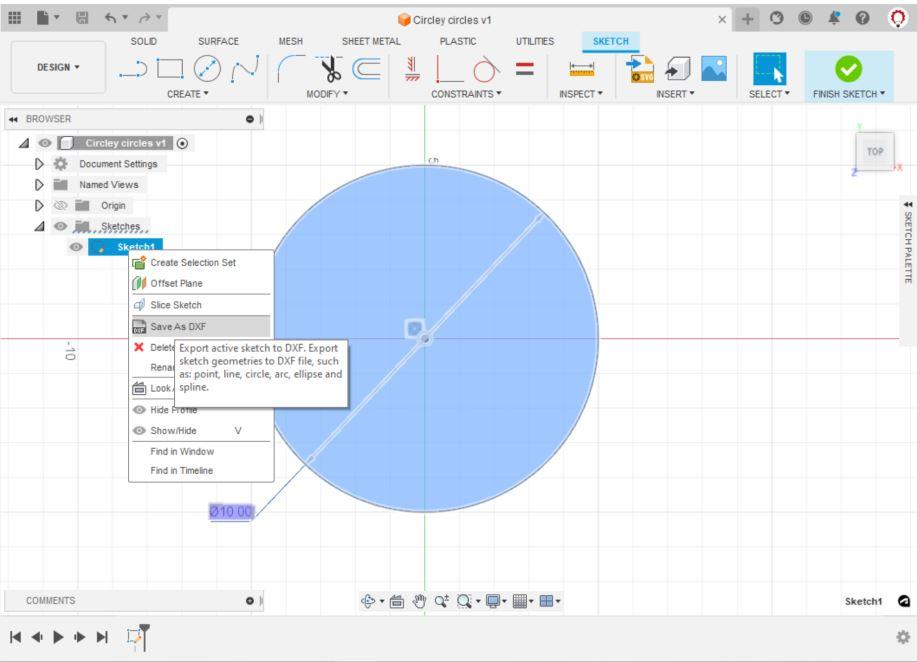Open a new design tab with plus
The width and height of the screenshot is (917, 662).
(747, 19)
